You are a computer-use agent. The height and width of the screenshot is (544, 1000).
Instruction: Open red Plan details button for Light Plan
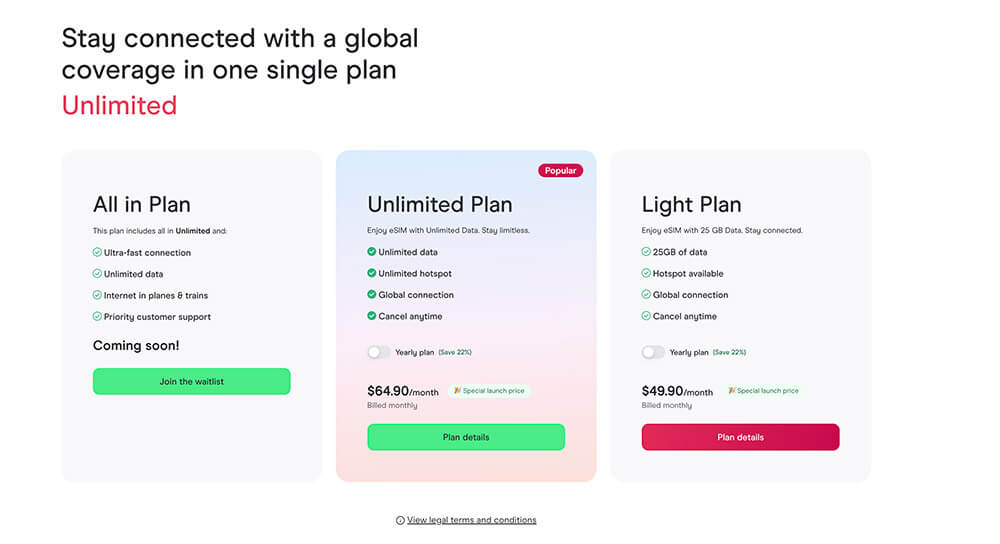[740, 437]
